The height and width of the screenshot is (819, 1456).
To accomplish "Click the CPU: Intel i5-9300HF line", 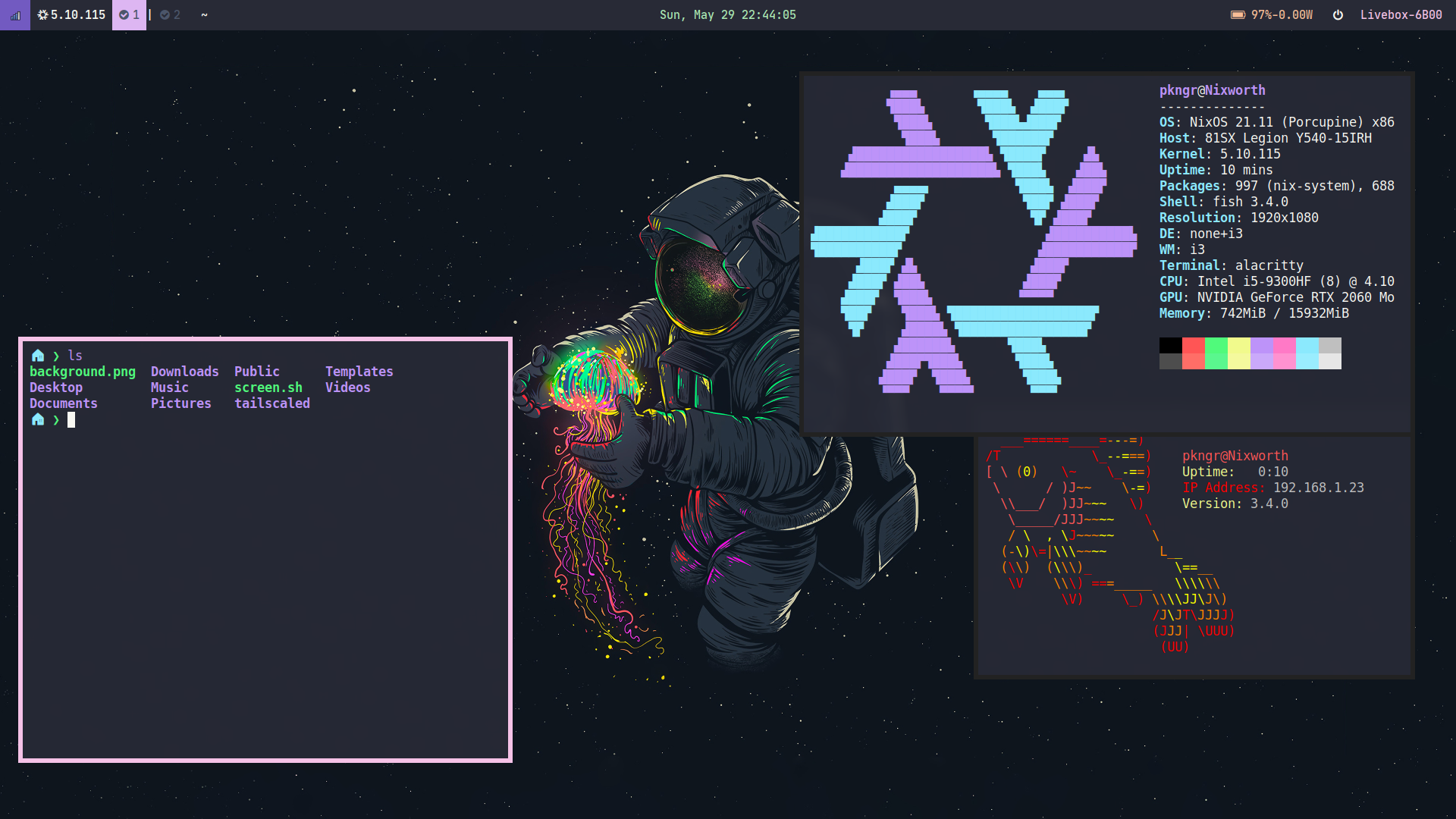I will [x=1276, y=281].
